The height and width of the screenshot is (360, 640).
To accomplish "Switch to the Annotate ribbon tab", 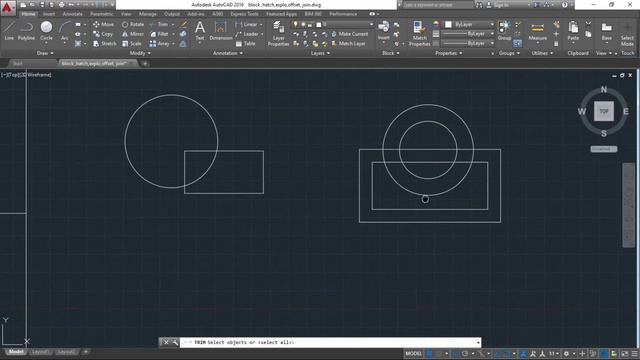I will [x=72, y=14].
